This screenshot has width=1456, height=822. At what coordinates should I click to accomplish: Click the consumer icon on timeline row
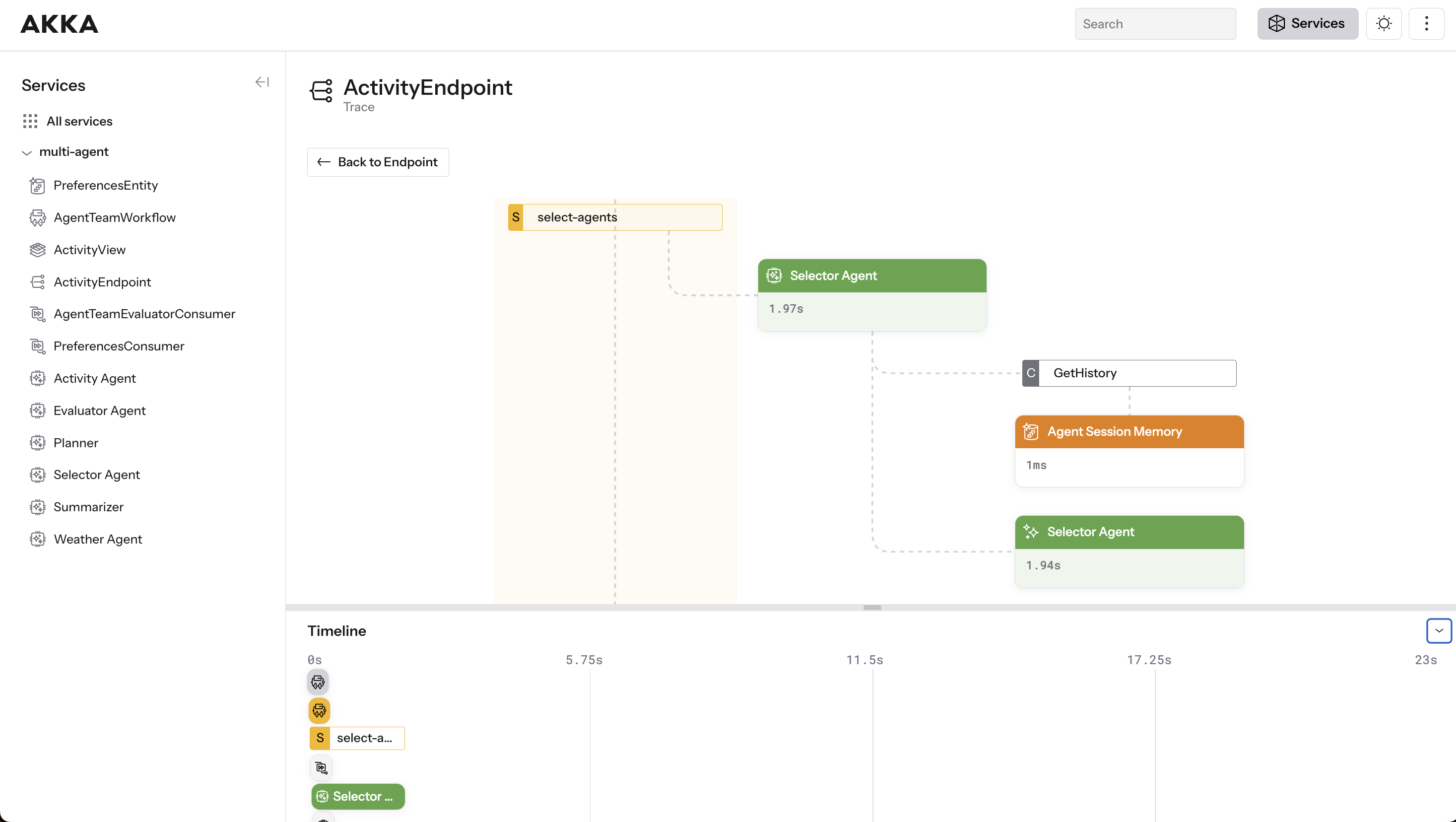tap(321, 767)
